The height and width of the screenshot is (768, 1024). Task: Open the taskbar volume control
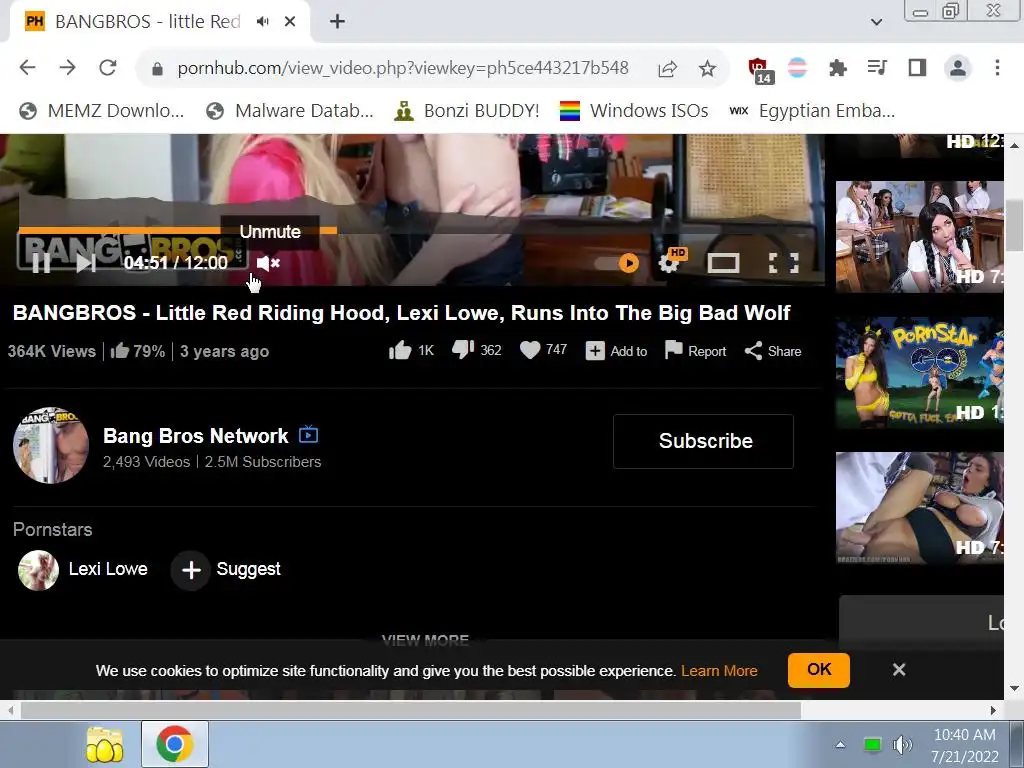tap(903, 745)
